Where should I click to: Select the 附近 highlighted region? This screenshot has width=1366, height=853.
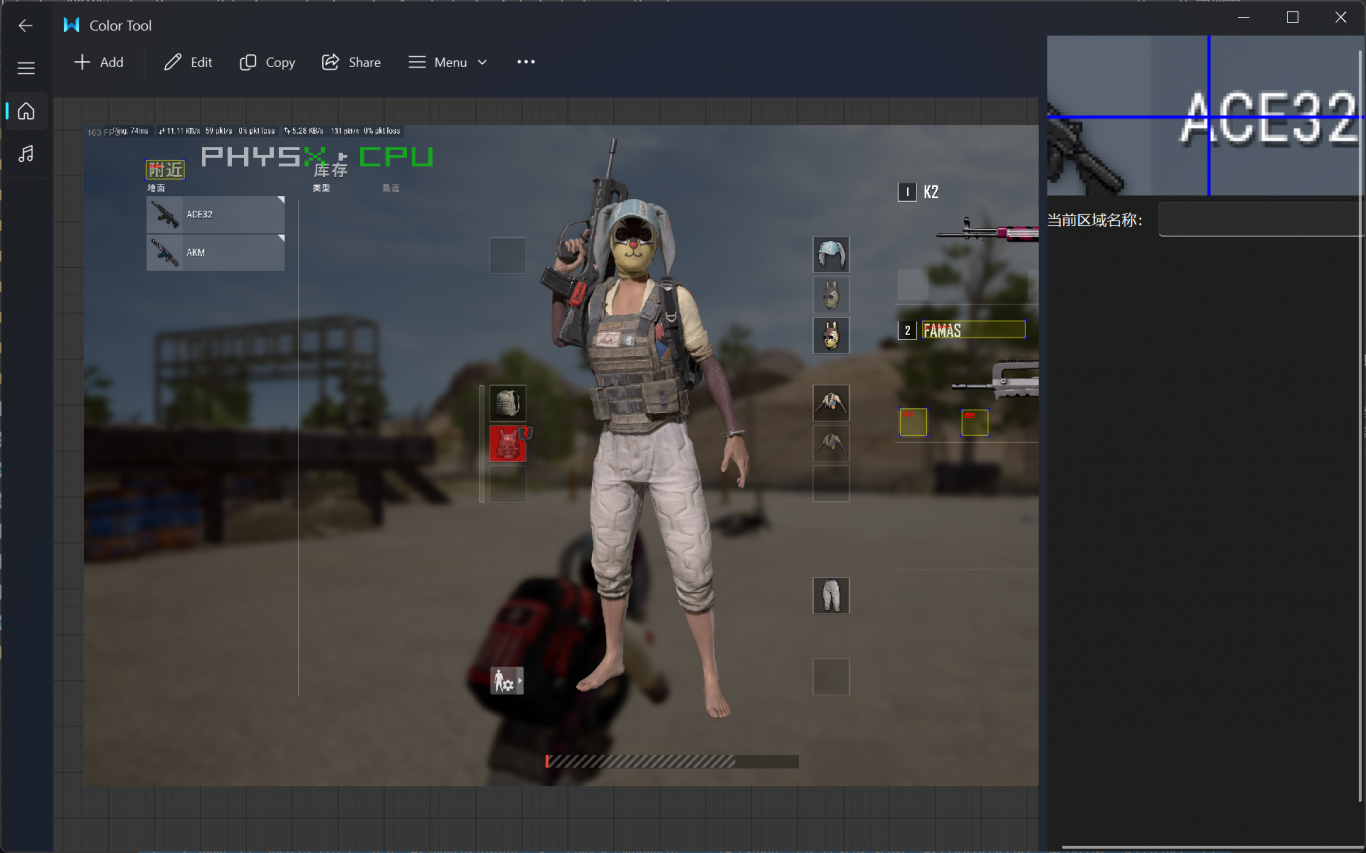click(165, 170)
